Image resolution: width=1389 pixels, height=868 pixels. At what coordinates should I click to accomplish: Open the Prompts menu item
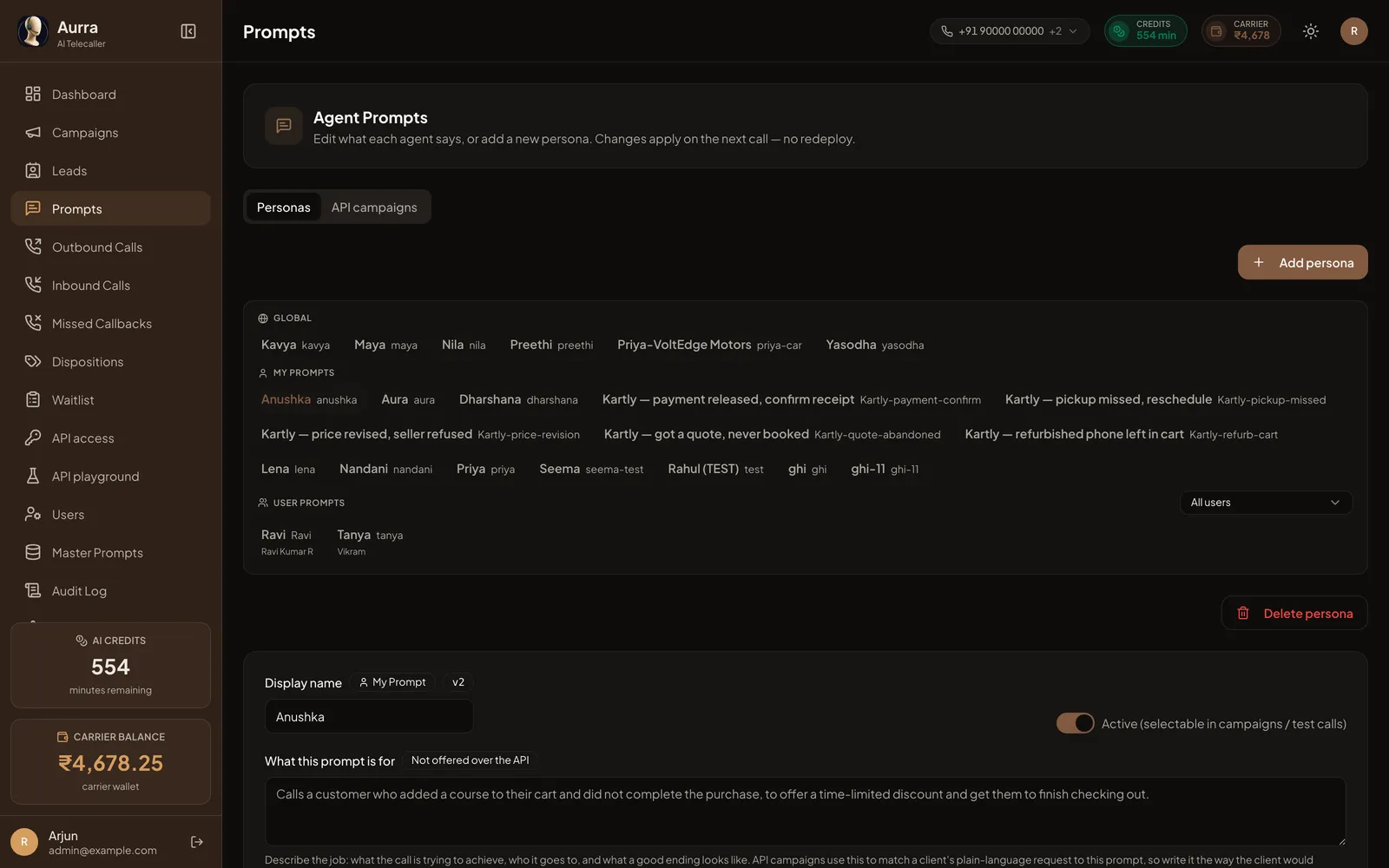point(110,208)
